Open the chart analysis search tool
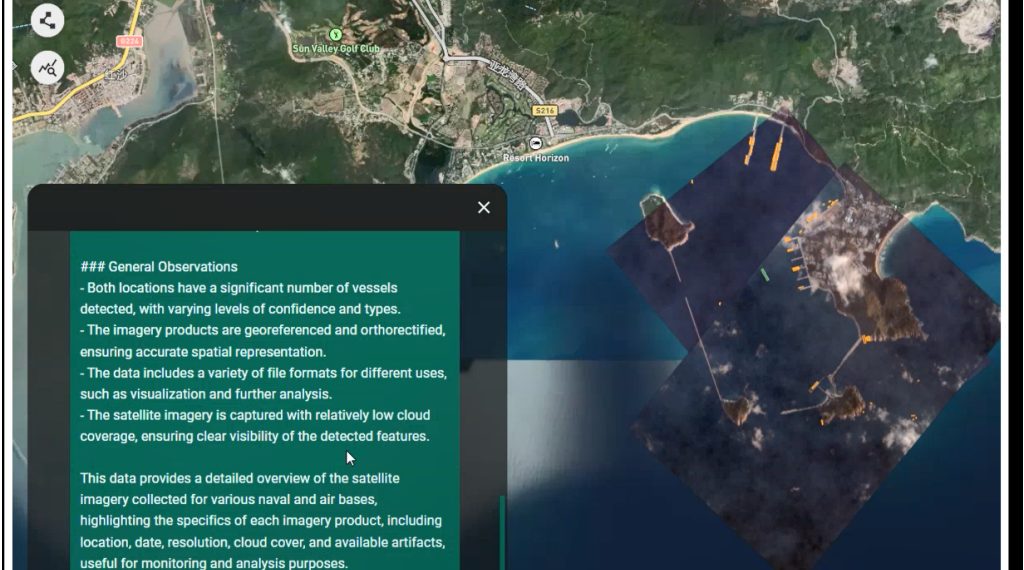This screenshot has height=570, width=1024. 47,67
